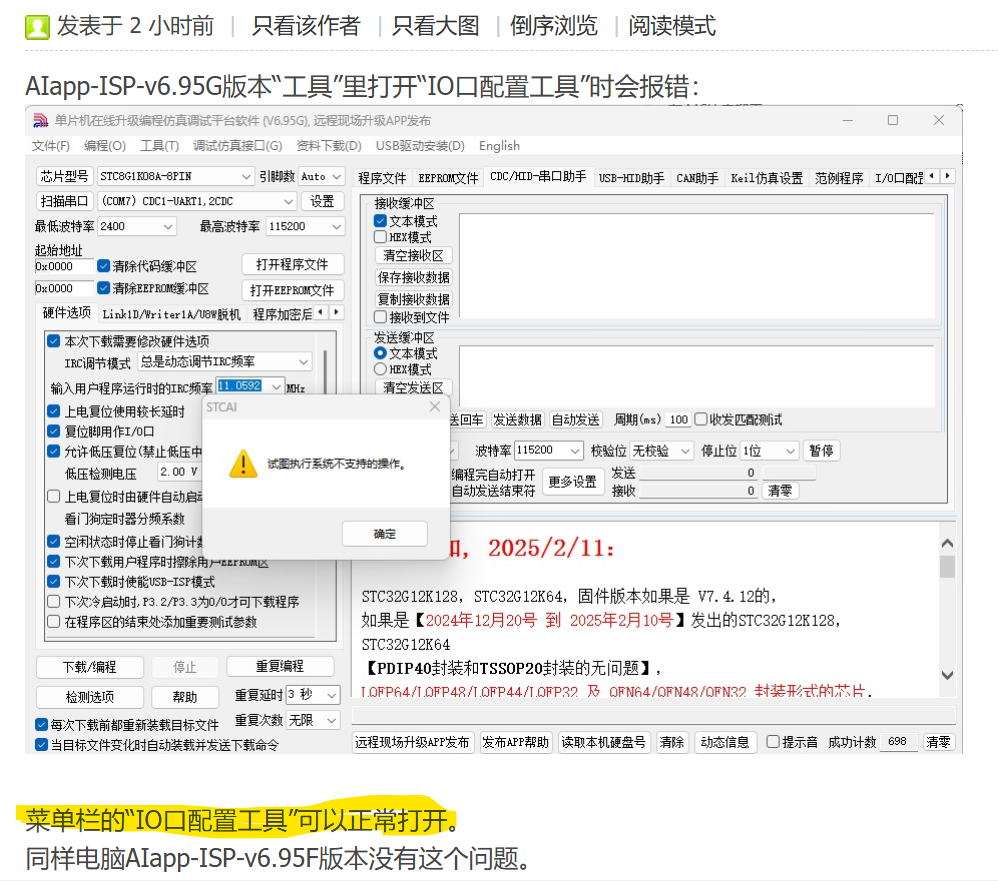Maximize the AIapp-ISP window

coord(893,120)
